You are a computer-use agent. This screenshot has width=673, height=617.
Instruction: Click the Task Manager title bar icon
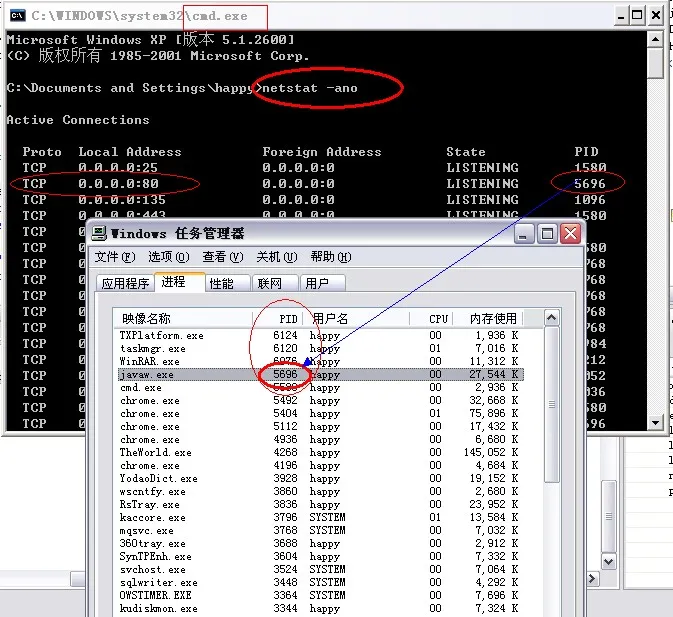coord(99,233)
